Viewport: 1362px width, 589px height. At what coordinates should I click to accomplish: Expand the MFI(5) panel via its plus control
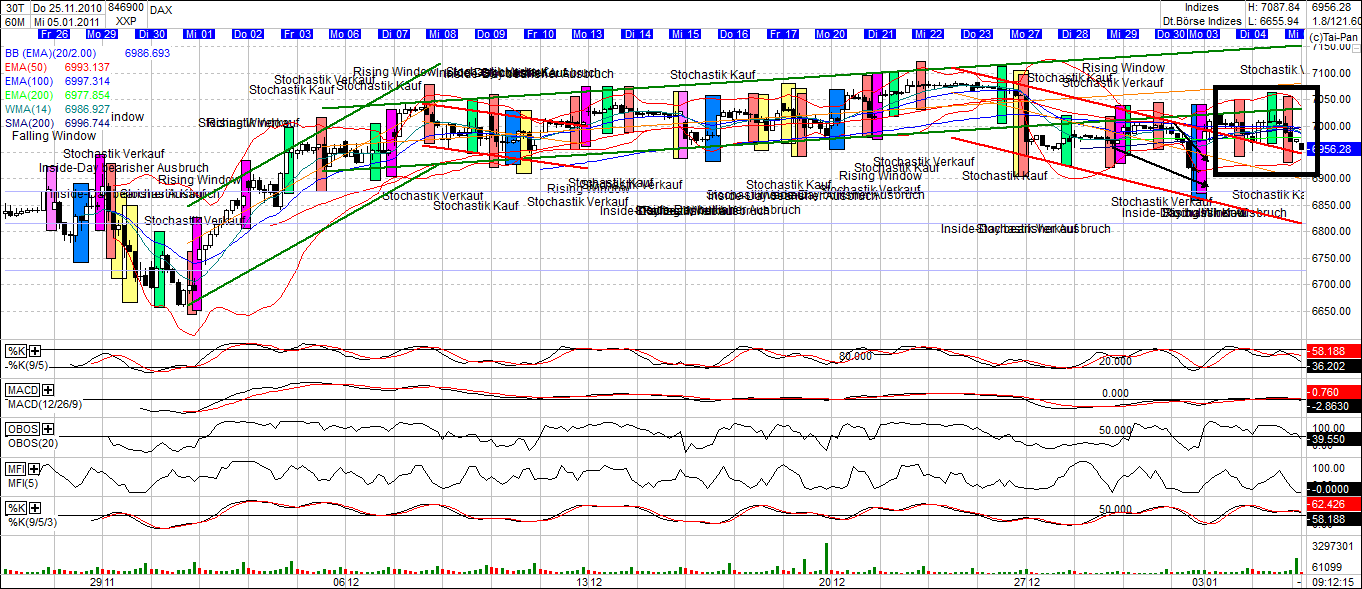click(x=33, y=467)
